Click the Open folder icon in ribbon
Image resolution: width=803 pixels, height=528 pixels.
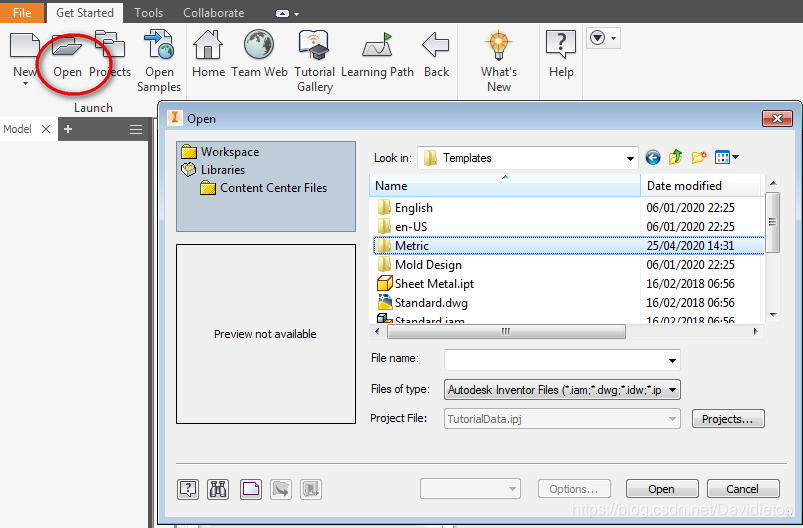pos(67,45)
